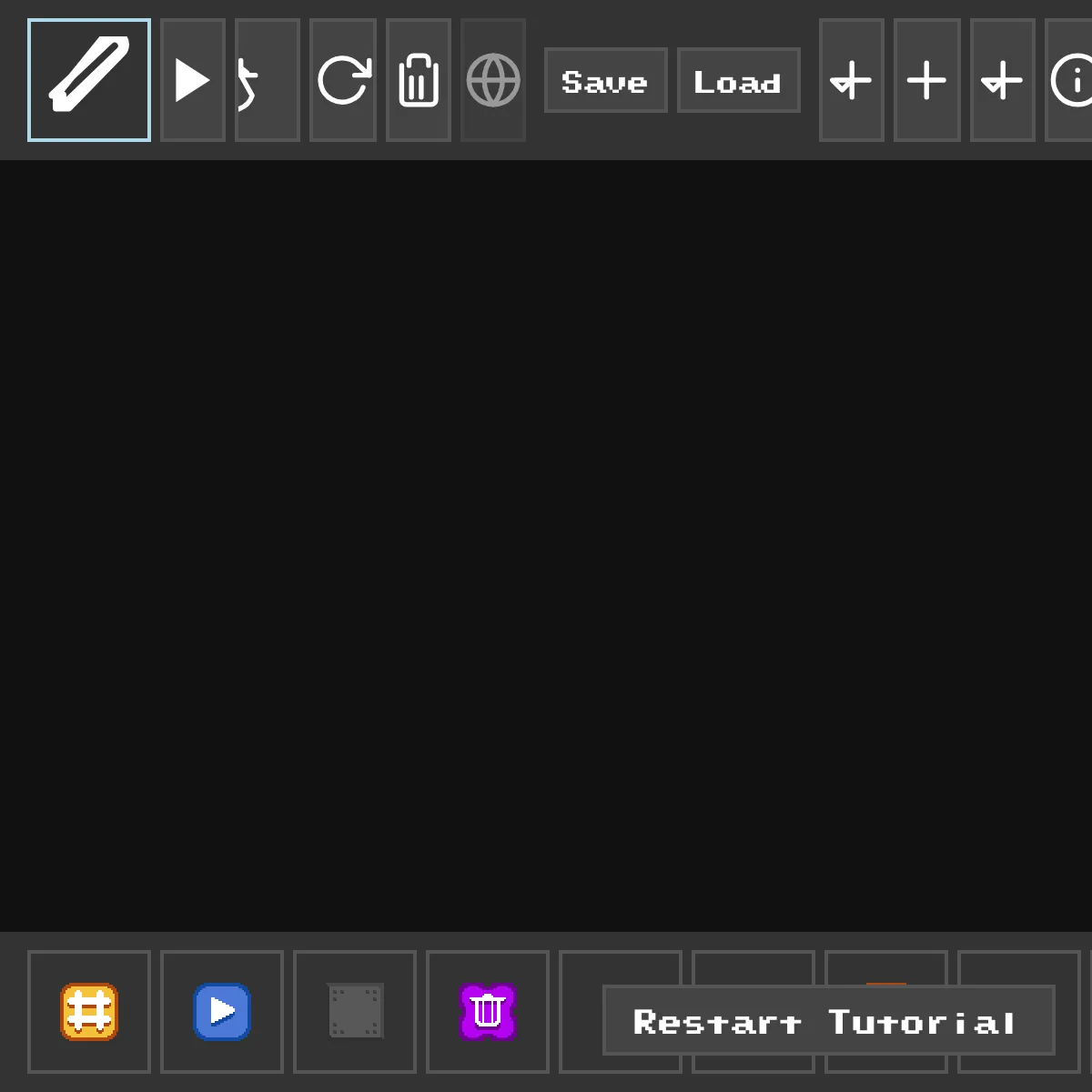Image resolution: width=1092 pixels, height=1092 pixels.
Task: Select the pencil draw tool
Action: coord(89,80)
